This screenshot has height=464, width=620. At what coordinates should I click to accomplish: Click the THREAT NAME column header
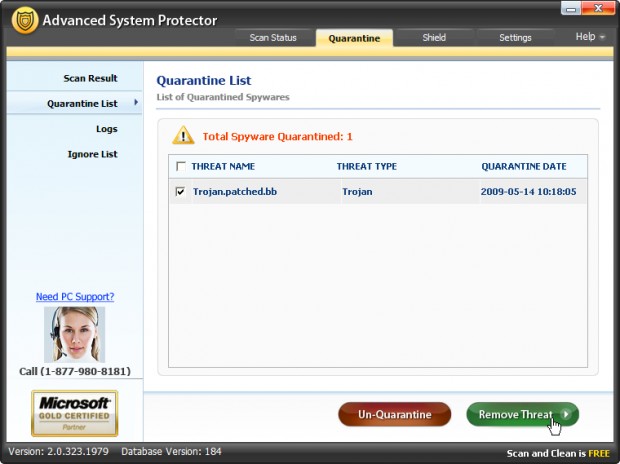pyautogui.click(x=223, y=167)
